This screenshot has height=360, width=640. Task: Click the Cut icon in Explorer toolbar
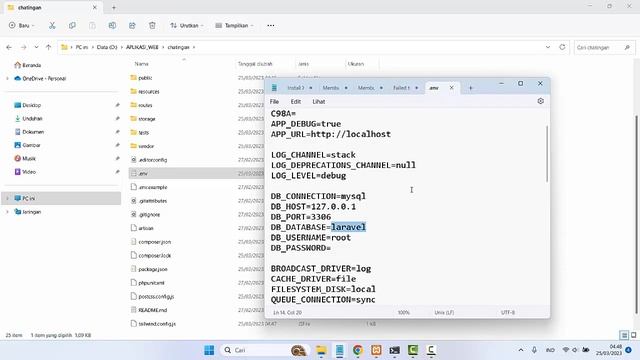(52, 25)
